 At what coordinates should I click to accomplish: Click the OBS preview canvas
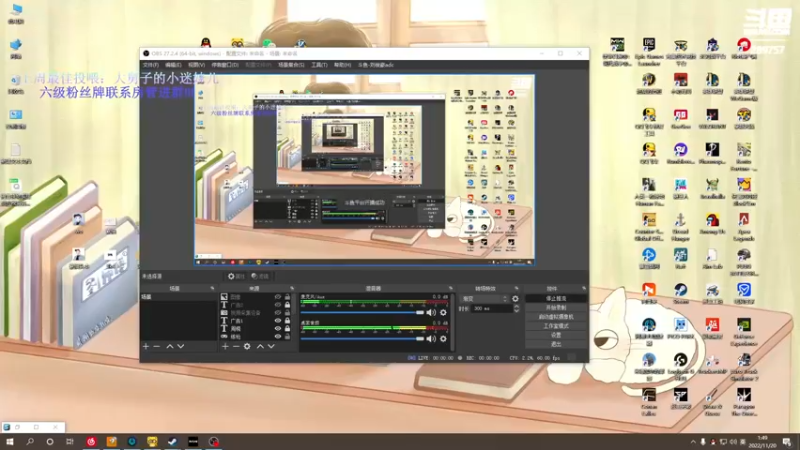(364, 170)
